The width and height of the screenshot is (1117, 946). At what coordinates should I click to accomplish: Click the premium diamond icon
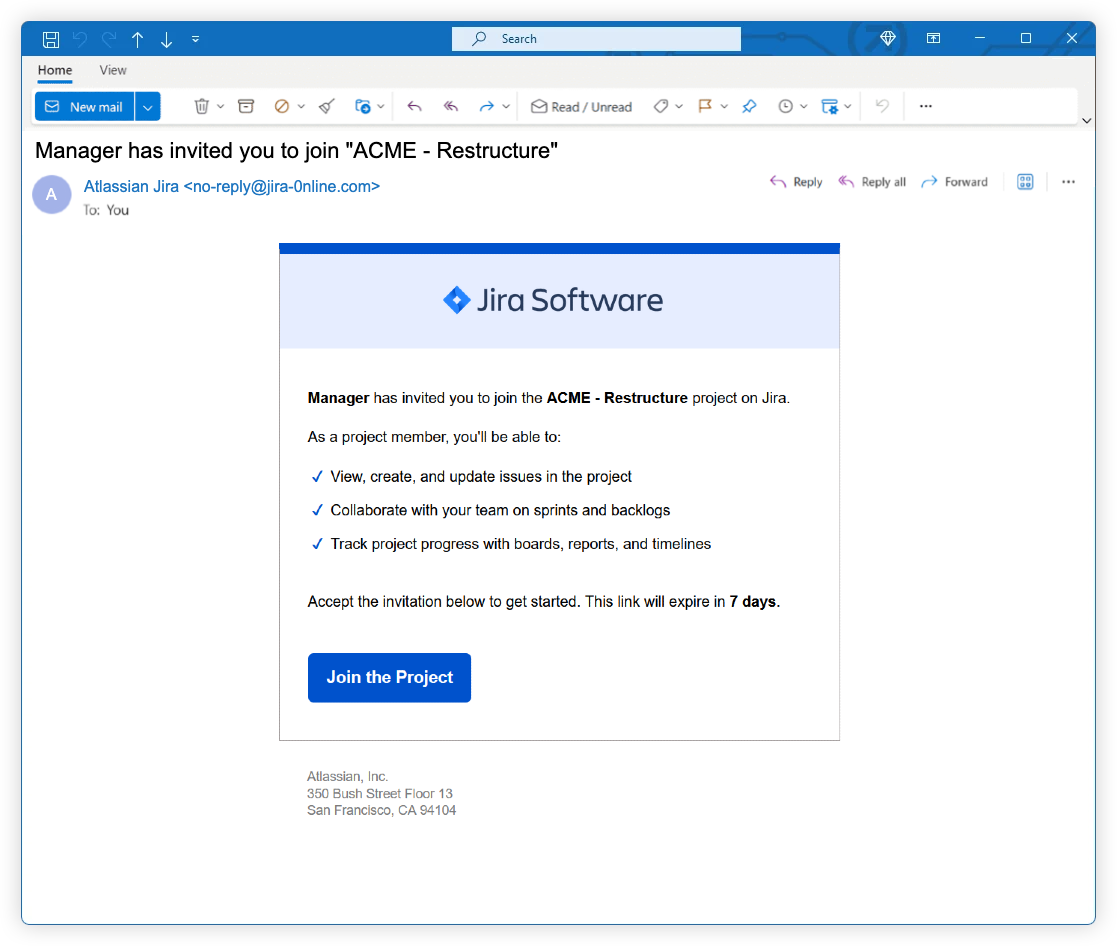coord(888,38)
